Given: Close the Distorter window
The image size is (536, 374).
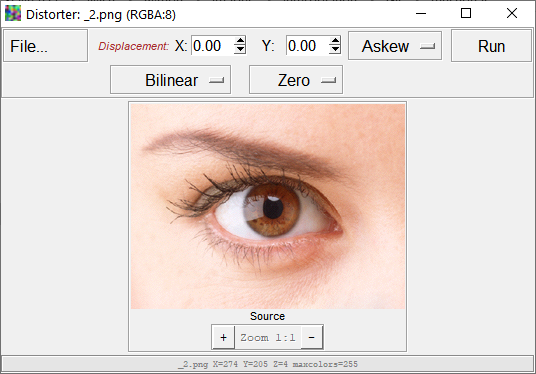Looking at the screenshot, I should 512,14.
